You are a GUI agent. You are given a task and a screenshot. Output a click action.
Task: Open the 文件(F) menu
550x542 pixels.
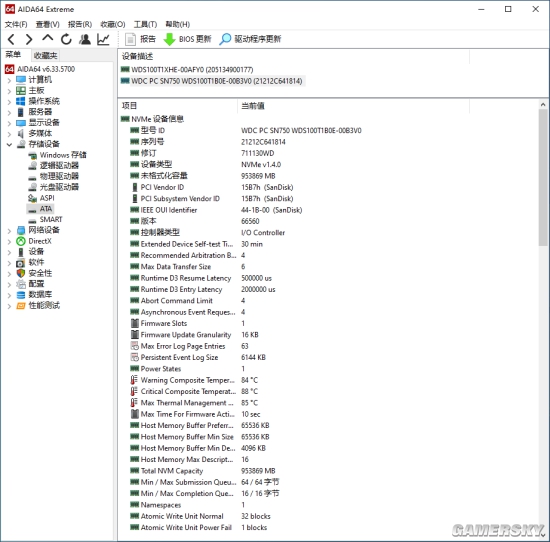pos(16,24)
